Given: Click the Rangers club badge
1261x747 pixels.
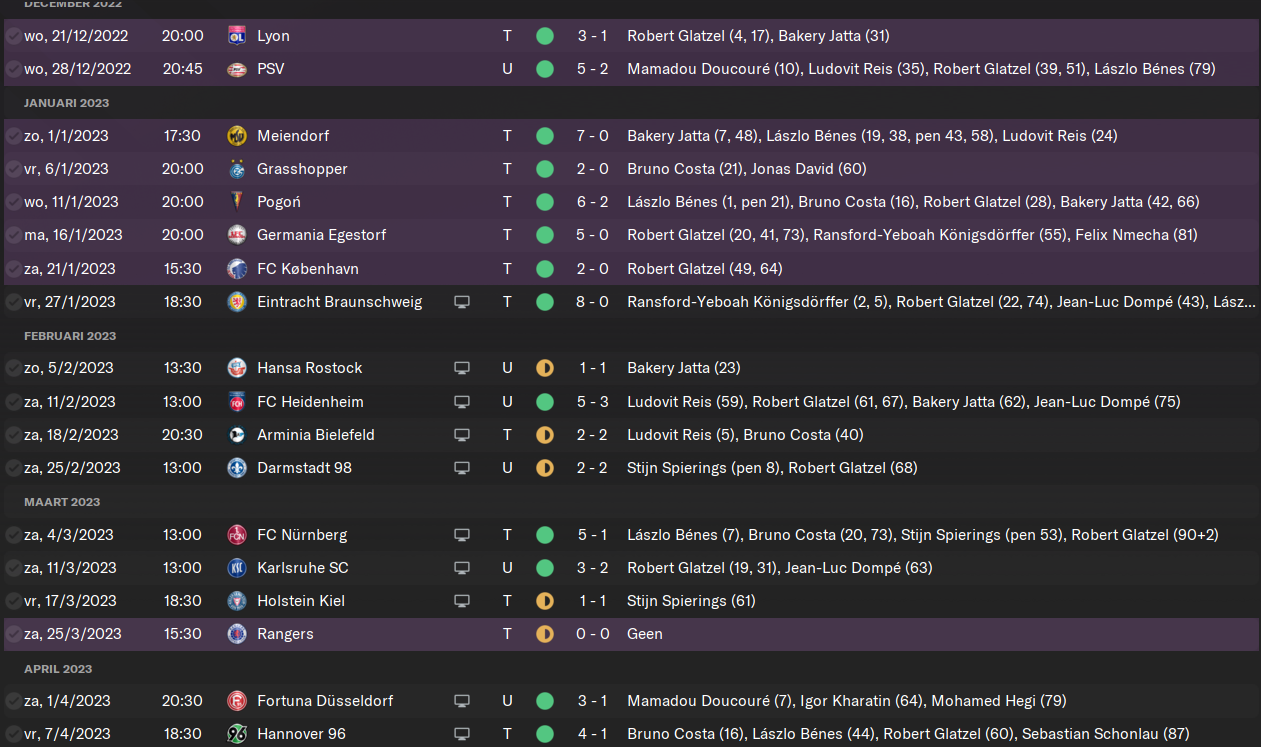Looking at the screenshot, I should 237,634.
